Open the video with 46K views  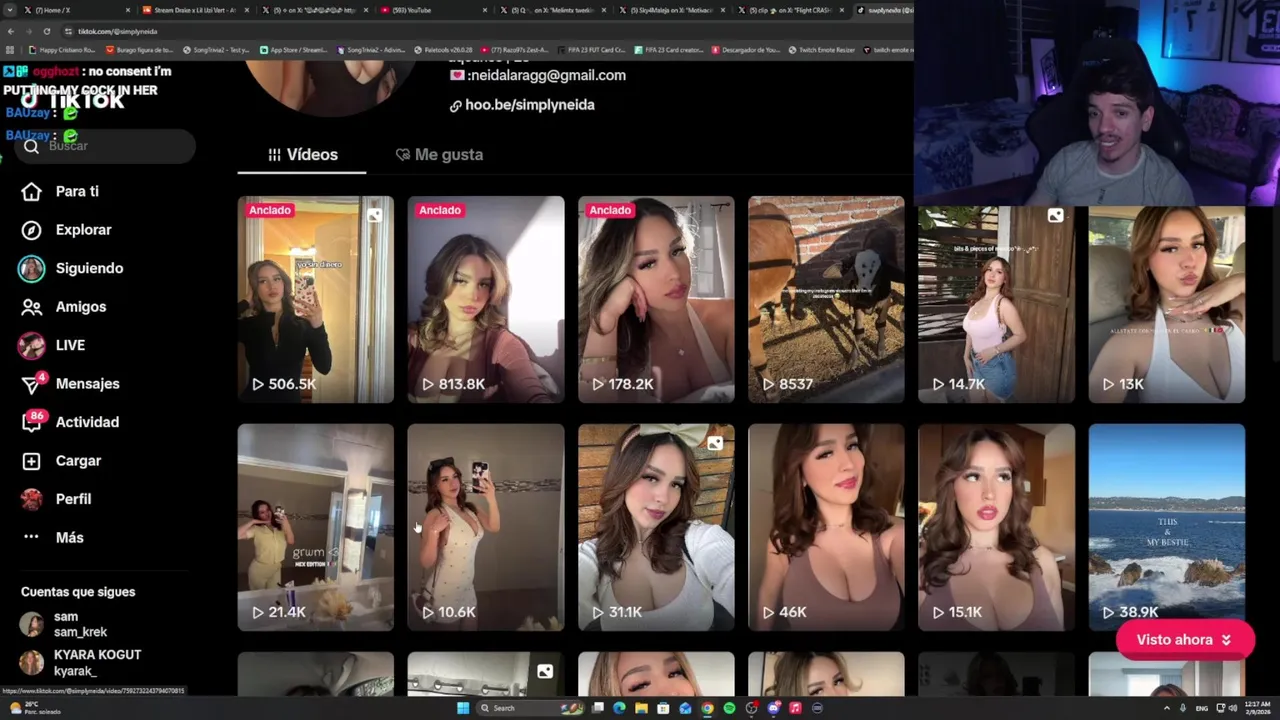click(x=826, y=528)
